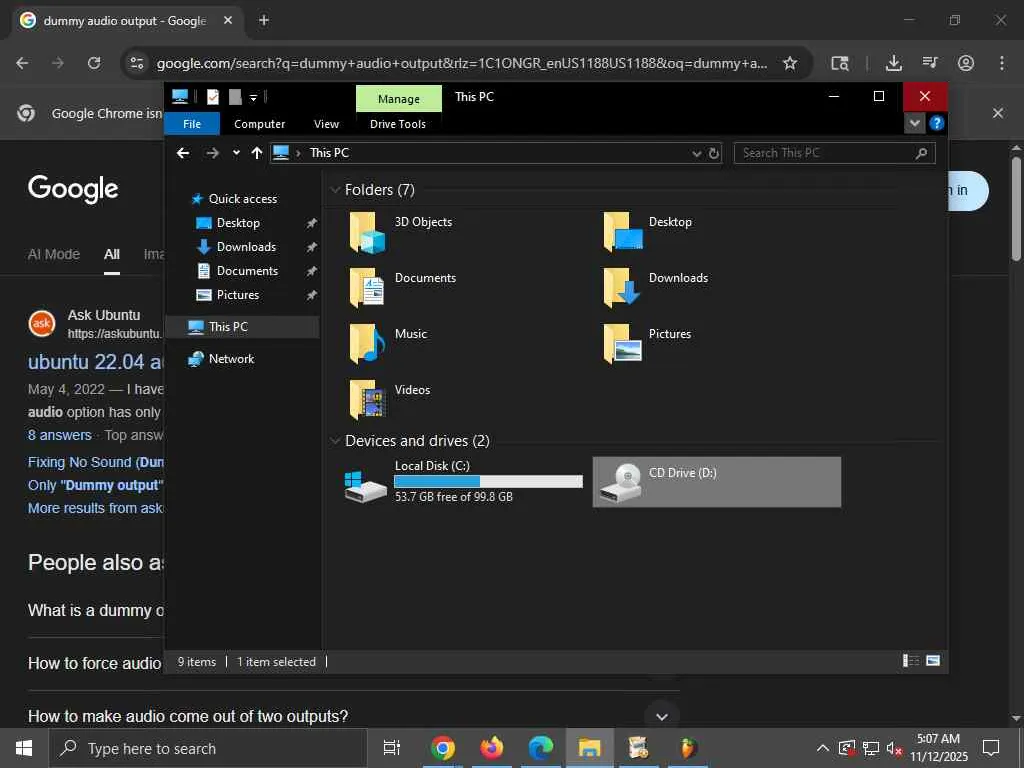The image size is (1024, 768).
Task: Open recent locations dropdown
Action: (x=236, y=153)
